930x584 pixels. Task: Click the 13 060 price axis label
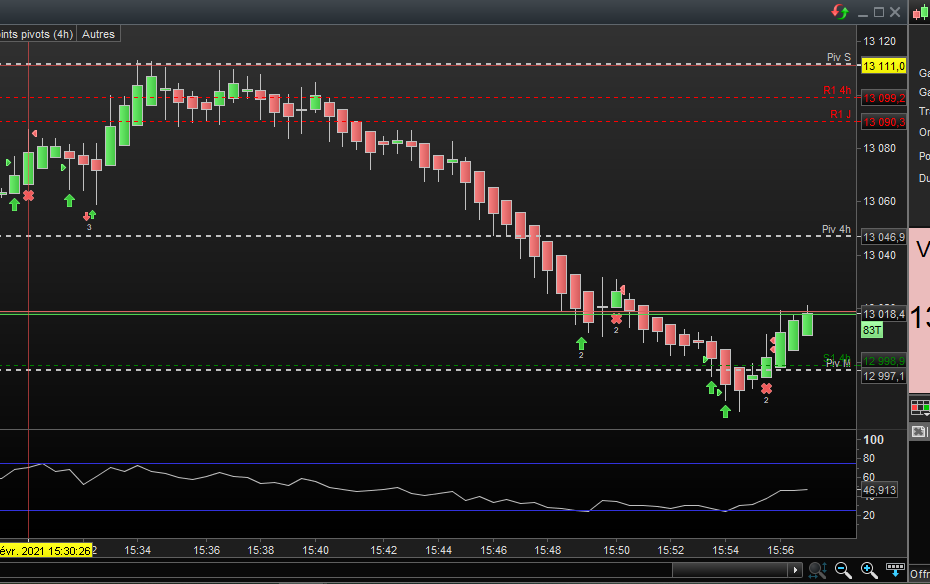[x=880, y=201]
